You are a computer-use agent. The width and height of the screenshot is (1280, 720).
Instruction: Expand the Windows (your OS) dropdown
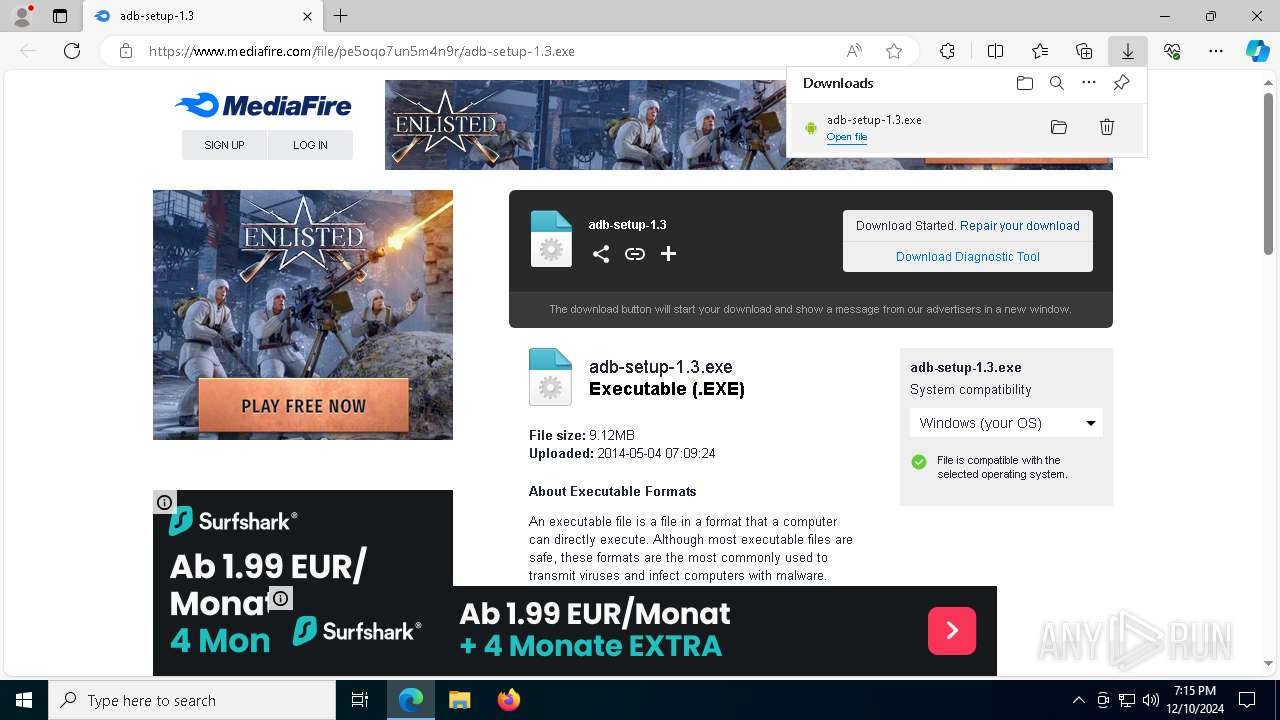click(x=1006, y=423)
